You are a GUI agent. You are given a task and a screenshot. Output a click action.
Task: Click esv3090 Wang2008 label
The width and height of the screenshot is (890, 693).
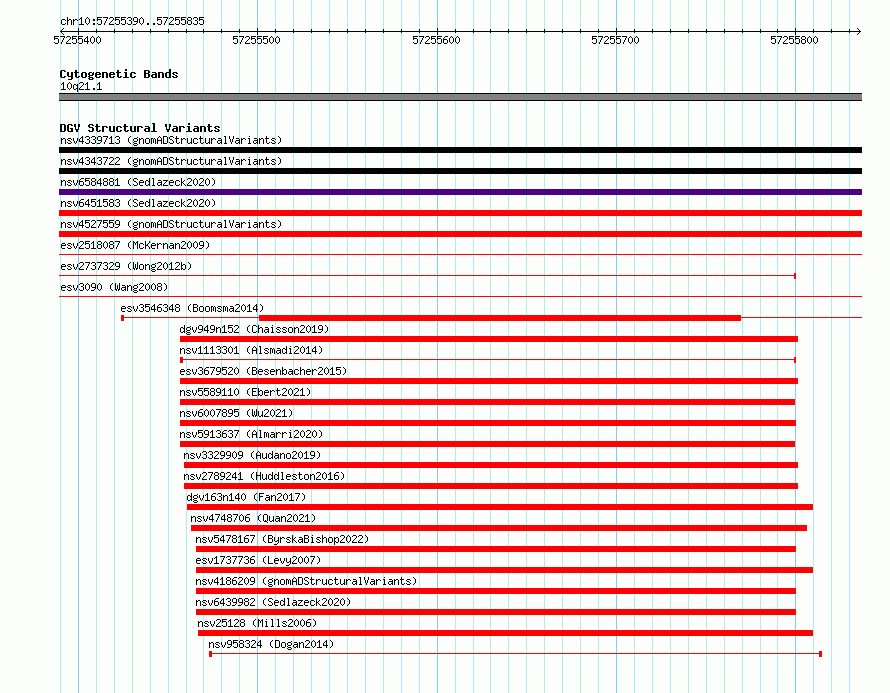[114, 287]
